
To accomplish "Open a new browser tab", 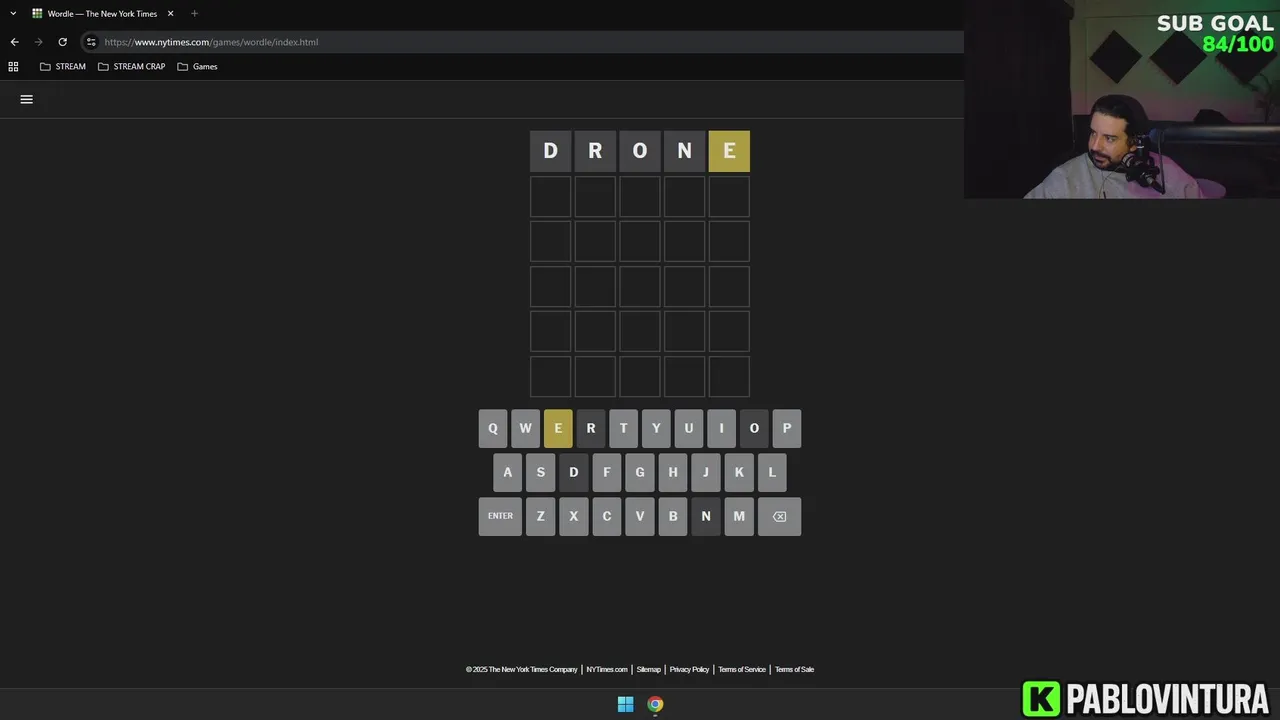I will point(194,13).
